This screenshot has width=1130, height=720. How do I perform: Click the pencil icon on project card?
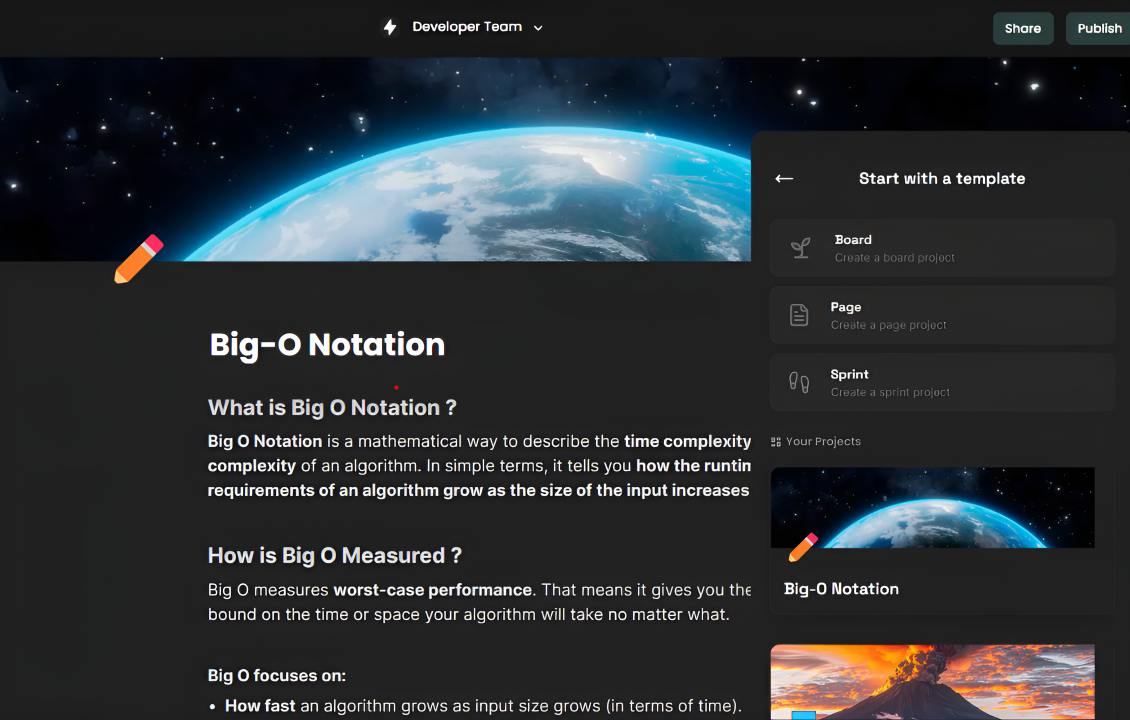coord(803,548)
